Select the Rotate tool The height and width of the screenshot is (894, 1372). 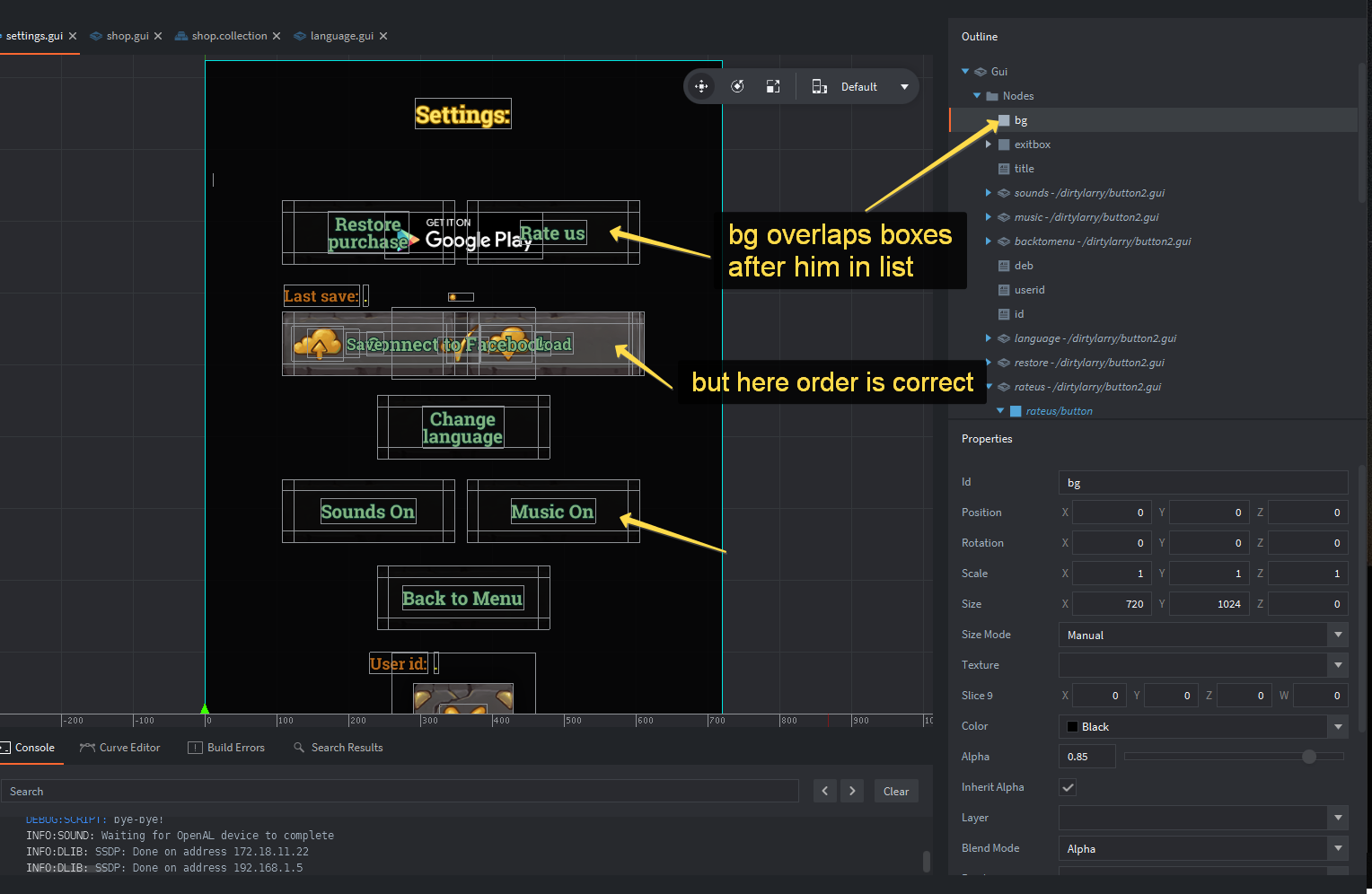[737, 86]
